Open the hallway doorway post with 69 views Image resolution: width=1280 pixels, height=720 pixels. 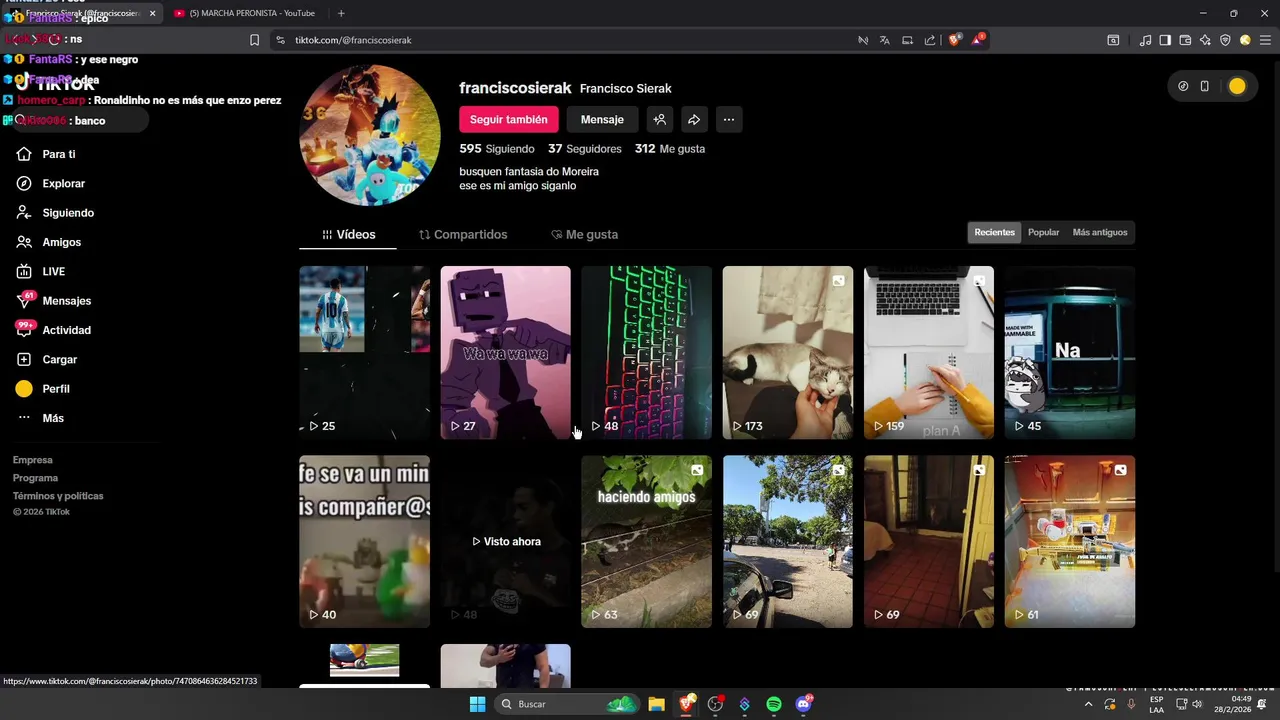(x=929, y=541)
